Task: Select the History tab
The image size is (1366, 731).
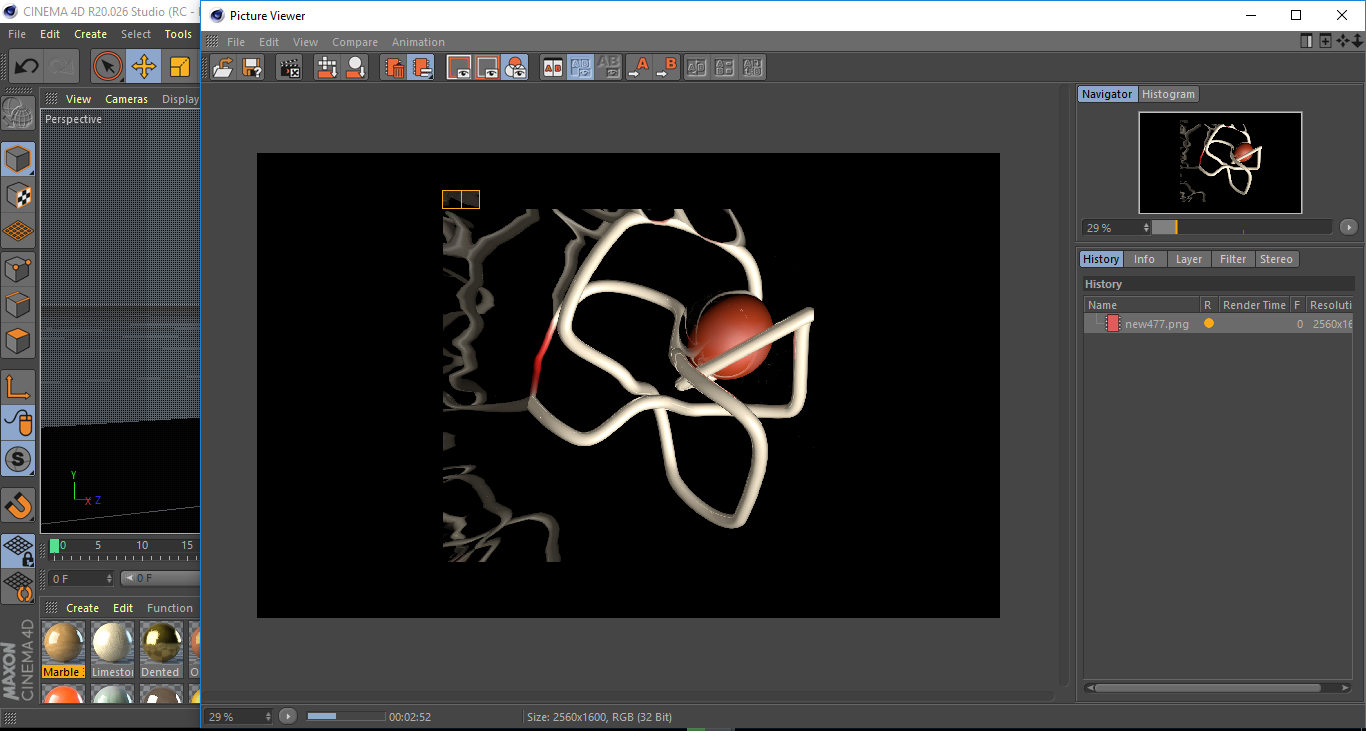Action: click(x=1101, y=259)
